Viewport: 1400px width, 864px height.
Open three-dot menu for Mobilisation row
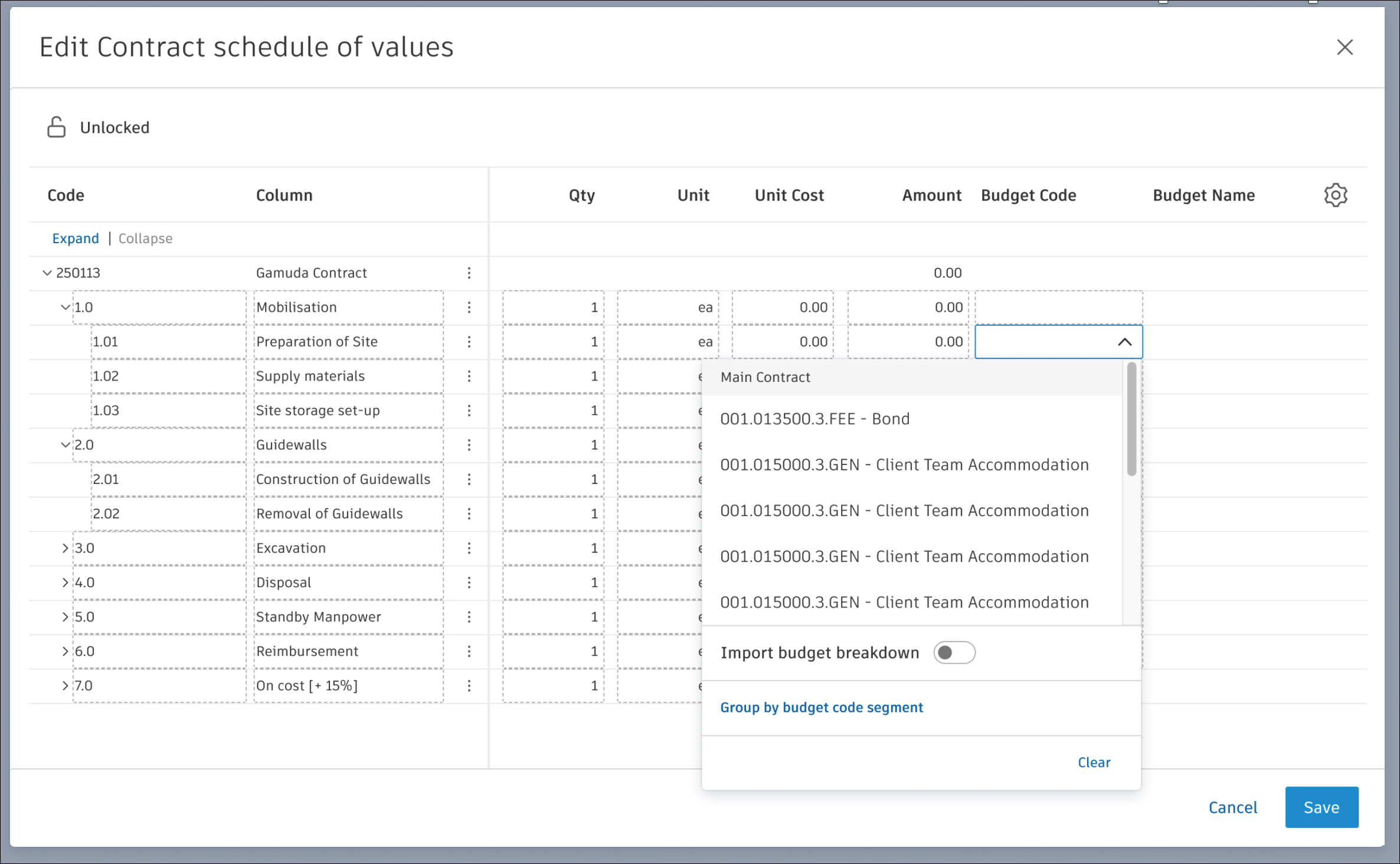469,307
